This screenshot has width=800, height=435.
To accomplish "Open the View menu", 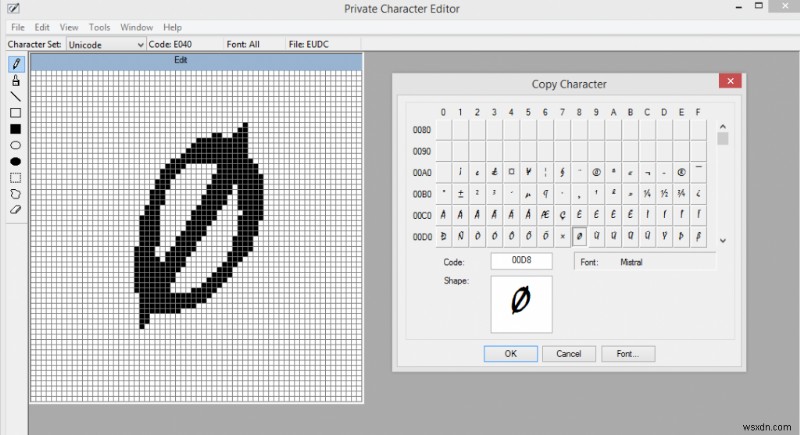I will point(69,28).
